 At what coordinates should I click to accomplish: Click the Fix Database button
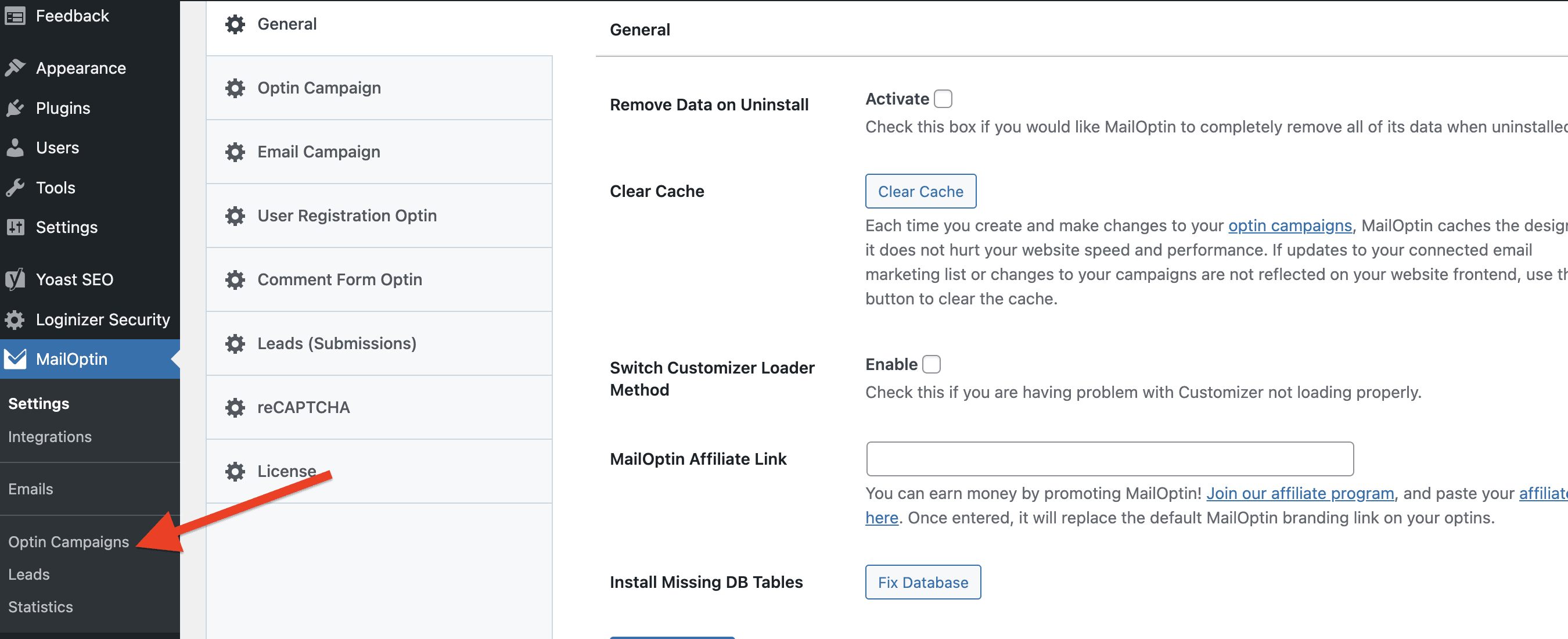pos(923,582)
